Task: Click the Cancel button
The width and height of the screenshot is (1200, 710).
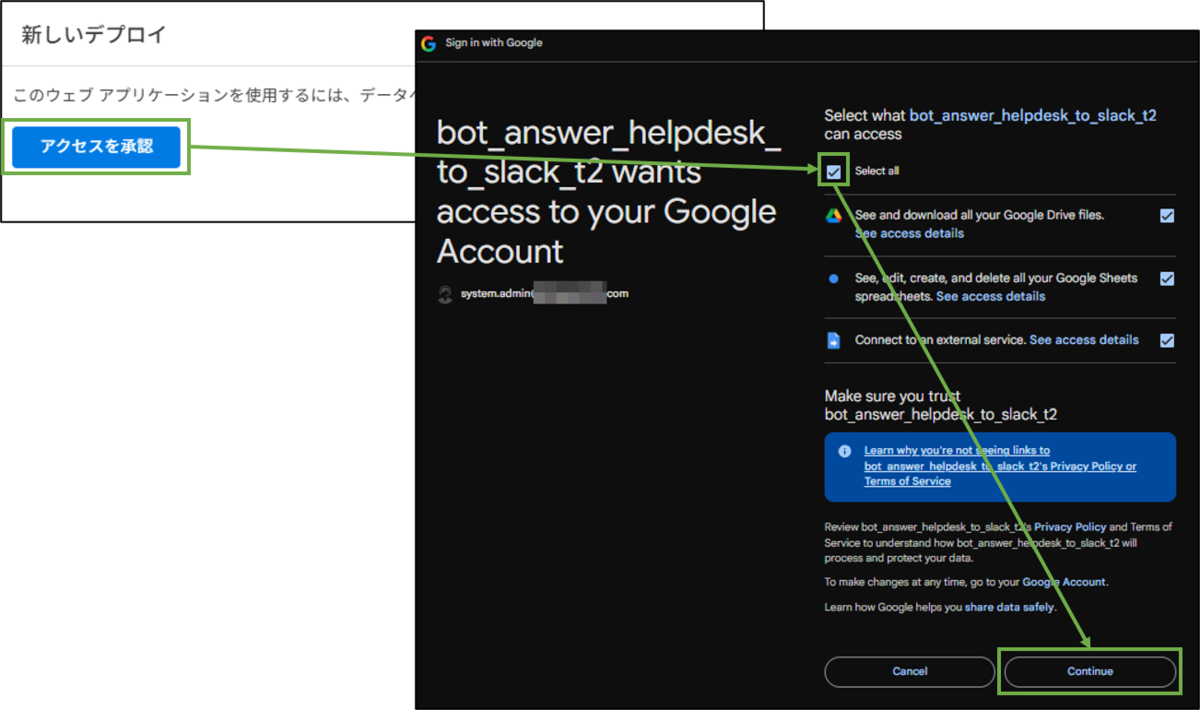Action: click(910, 671)
